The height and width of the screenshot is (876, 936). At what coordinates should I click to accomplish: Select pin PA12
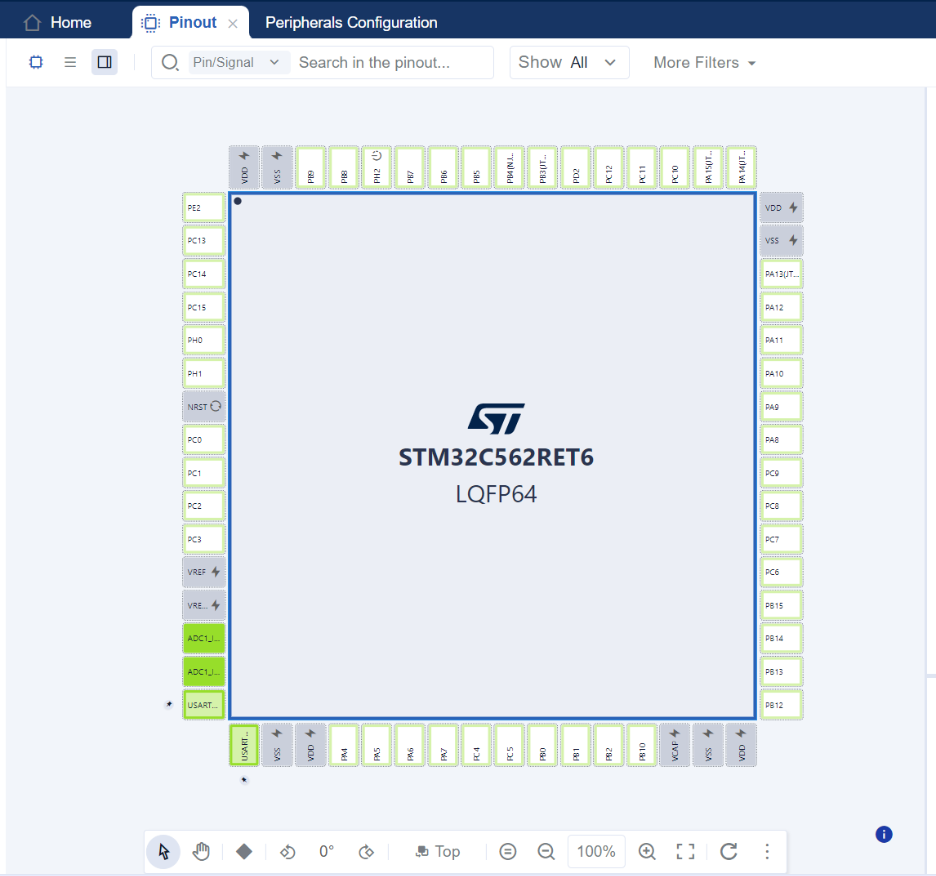pos(781,307)
